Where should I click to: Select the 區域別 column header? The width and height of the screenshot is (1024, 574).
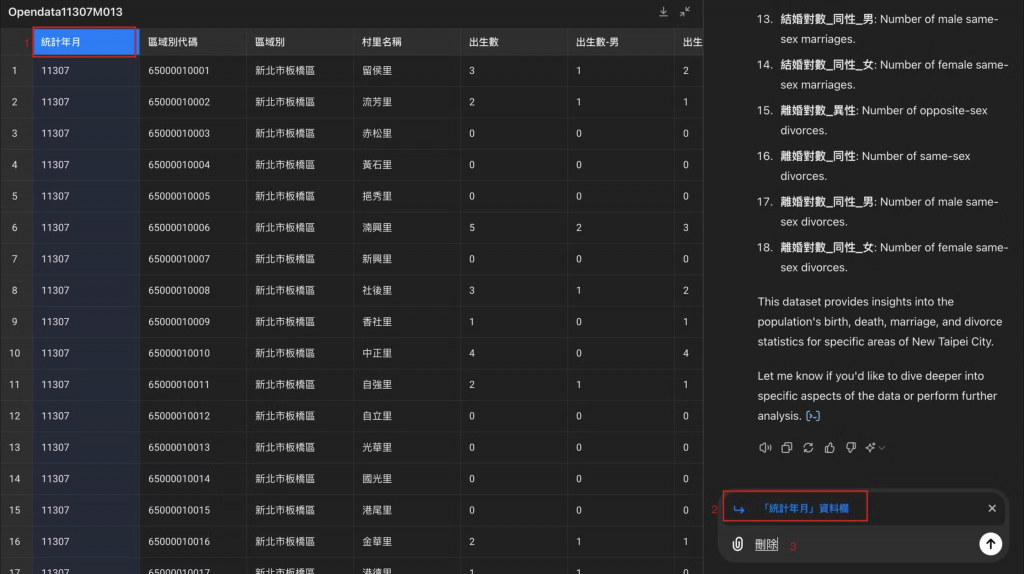tap(300, 42)
